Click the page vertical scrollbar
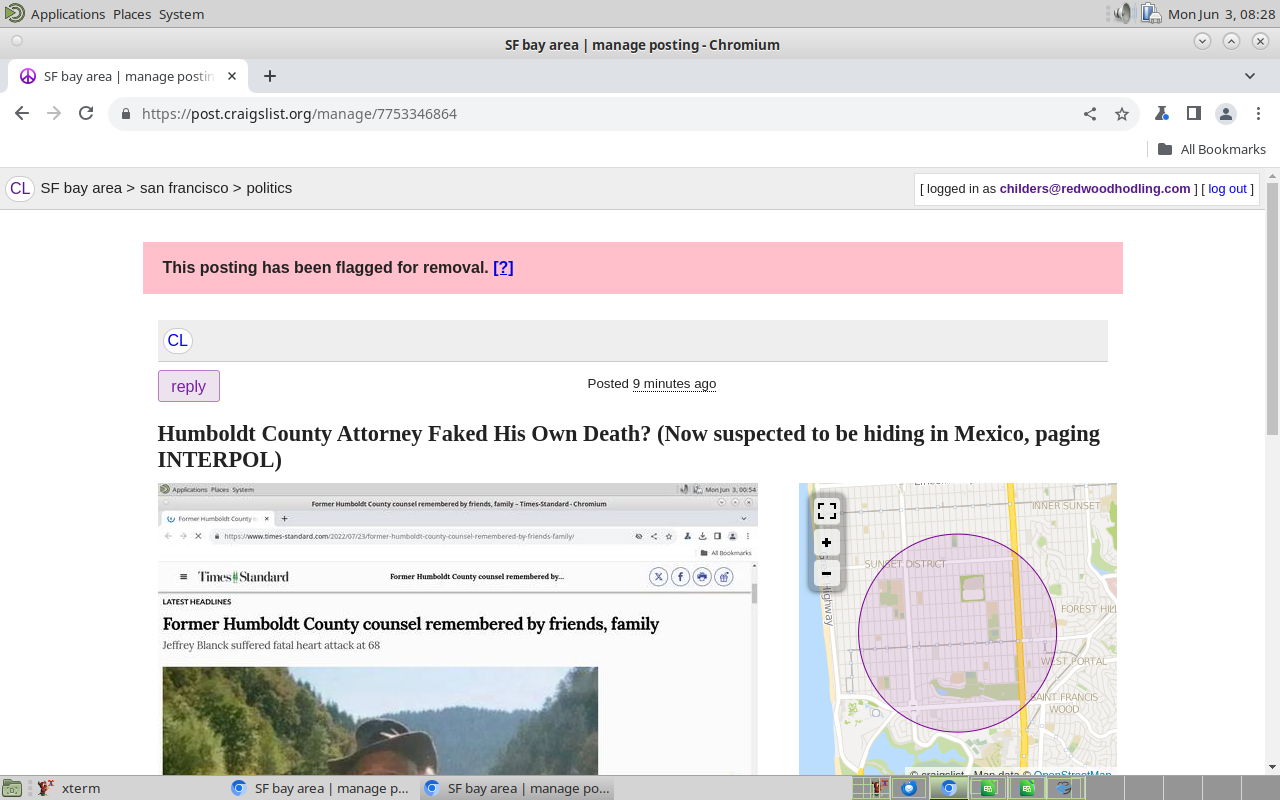Viewport: 1280px width, 800px height. 1272,308
